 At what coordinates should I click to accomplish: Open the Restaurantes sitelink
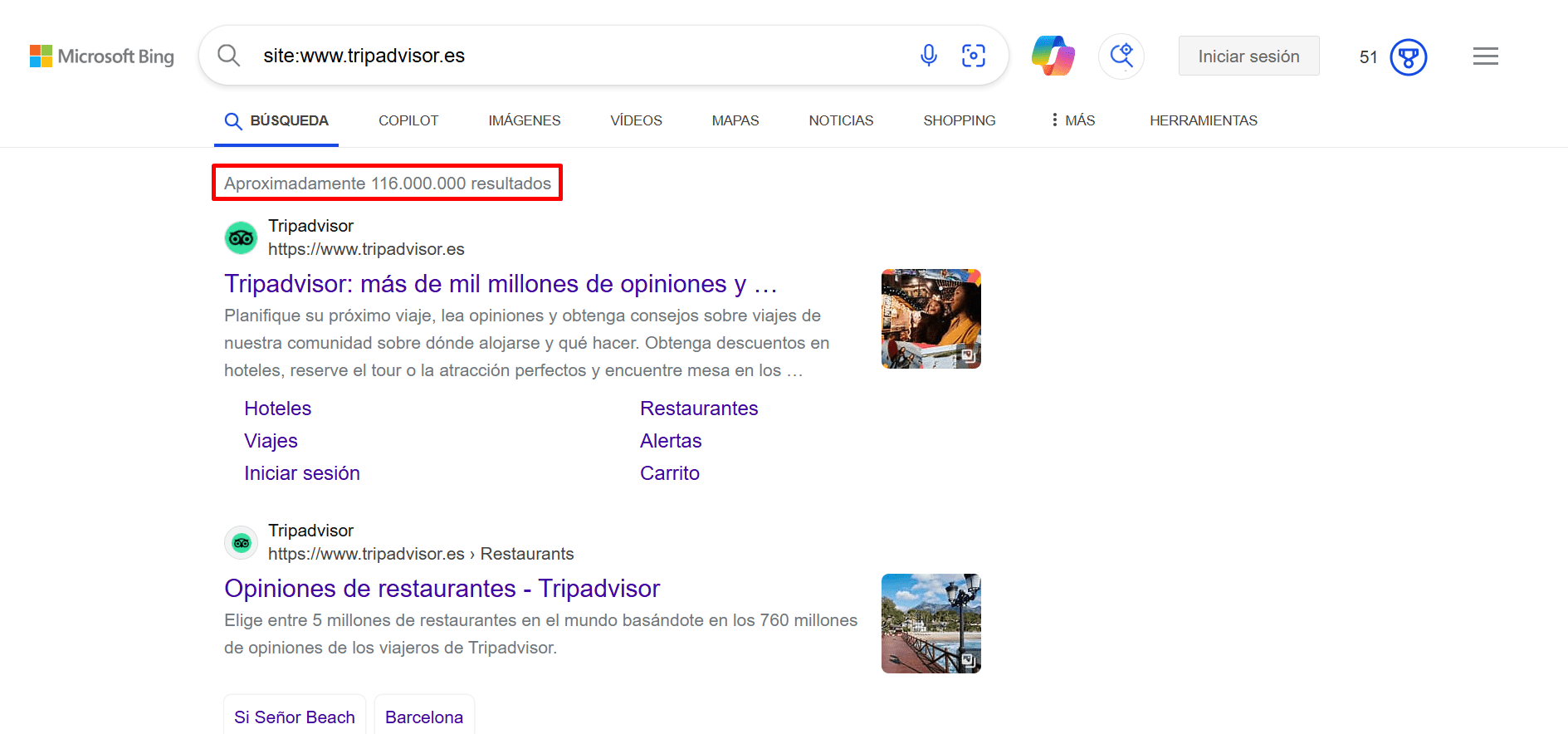699,409
